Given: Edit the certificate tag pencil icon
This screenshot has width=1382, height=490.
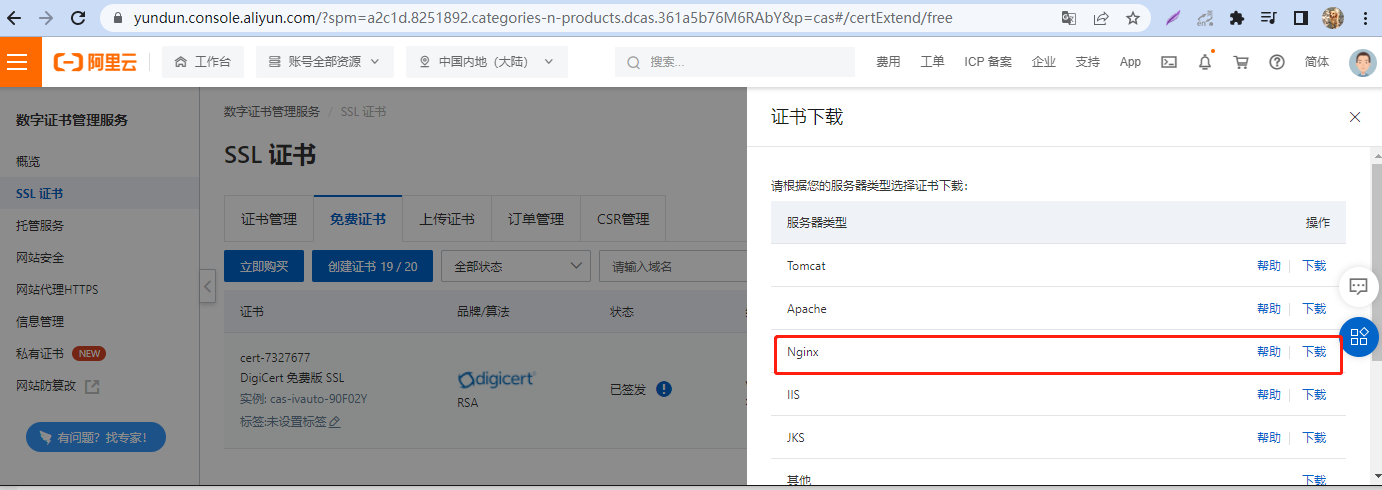Looking at the screenshot, I should pos(335,422).
